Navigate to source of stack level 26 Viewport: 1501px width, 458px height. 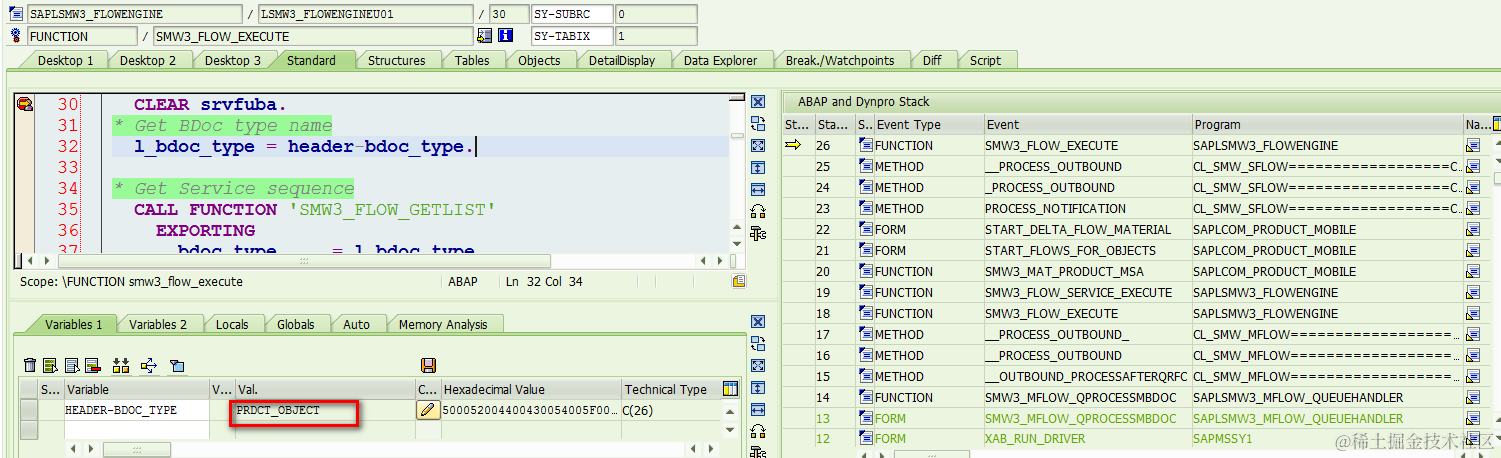(1473, 146)
